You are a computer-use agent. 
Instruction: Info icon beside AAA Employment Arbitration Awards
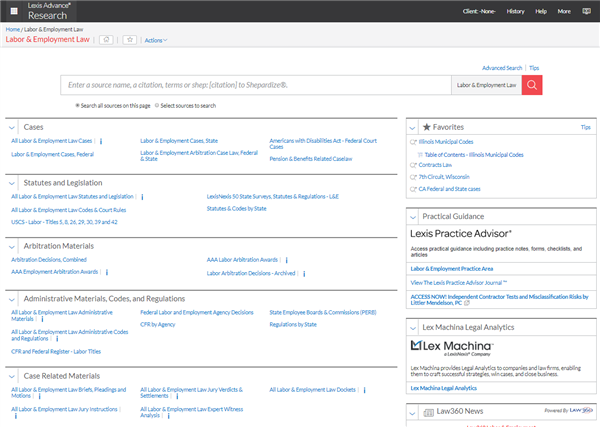107,272
